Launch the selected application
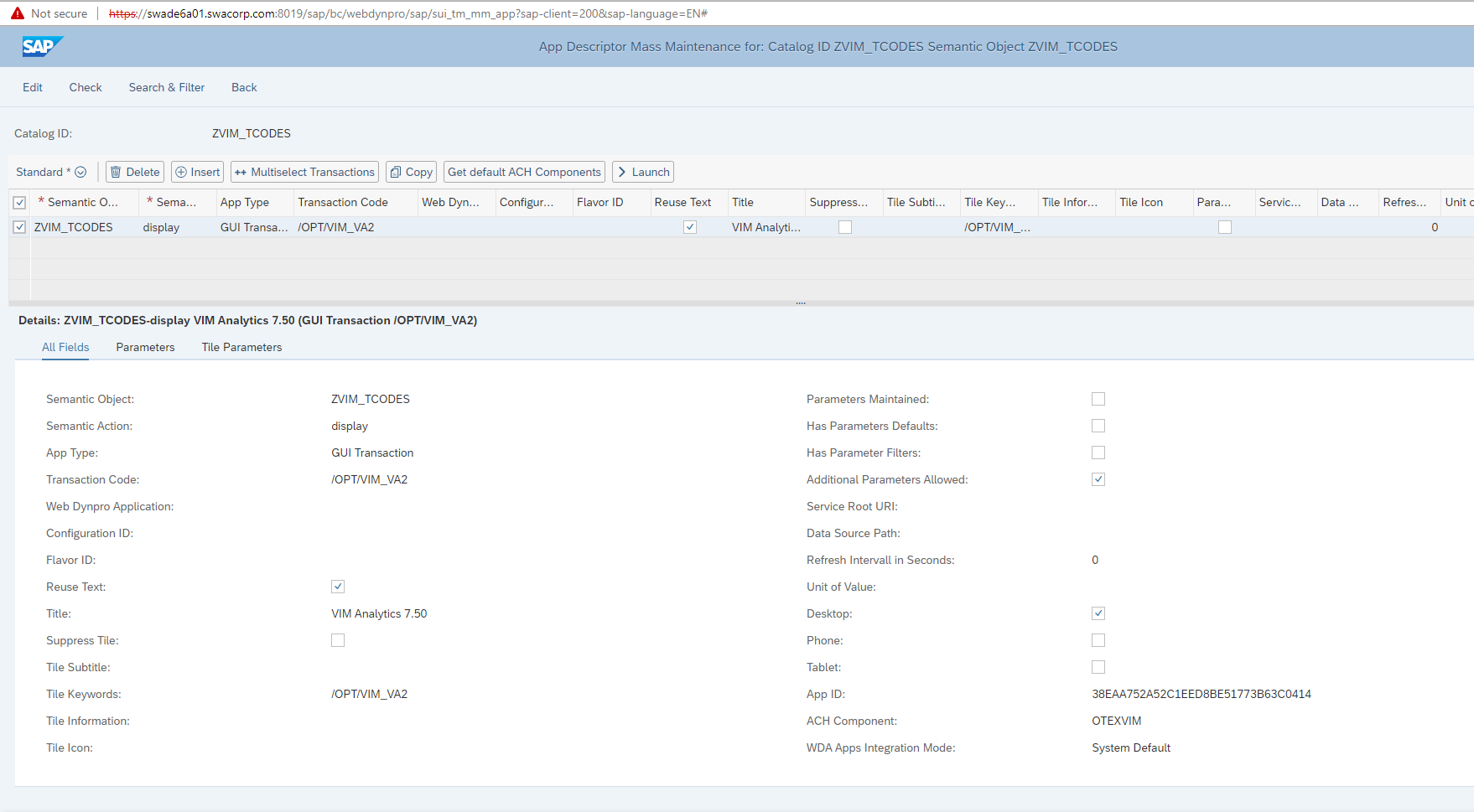The height and width of the screenshot is (812, 1474). pos(643,172)
